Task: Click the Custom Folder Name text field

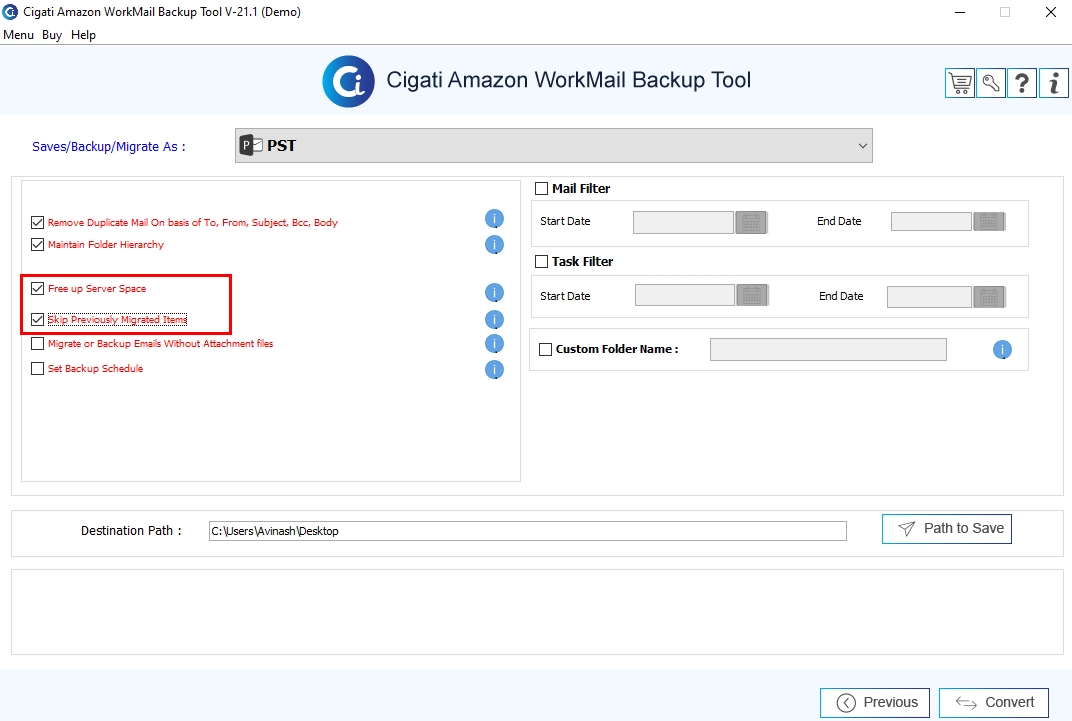Action: pyautogui.click(x=829, y=349)
